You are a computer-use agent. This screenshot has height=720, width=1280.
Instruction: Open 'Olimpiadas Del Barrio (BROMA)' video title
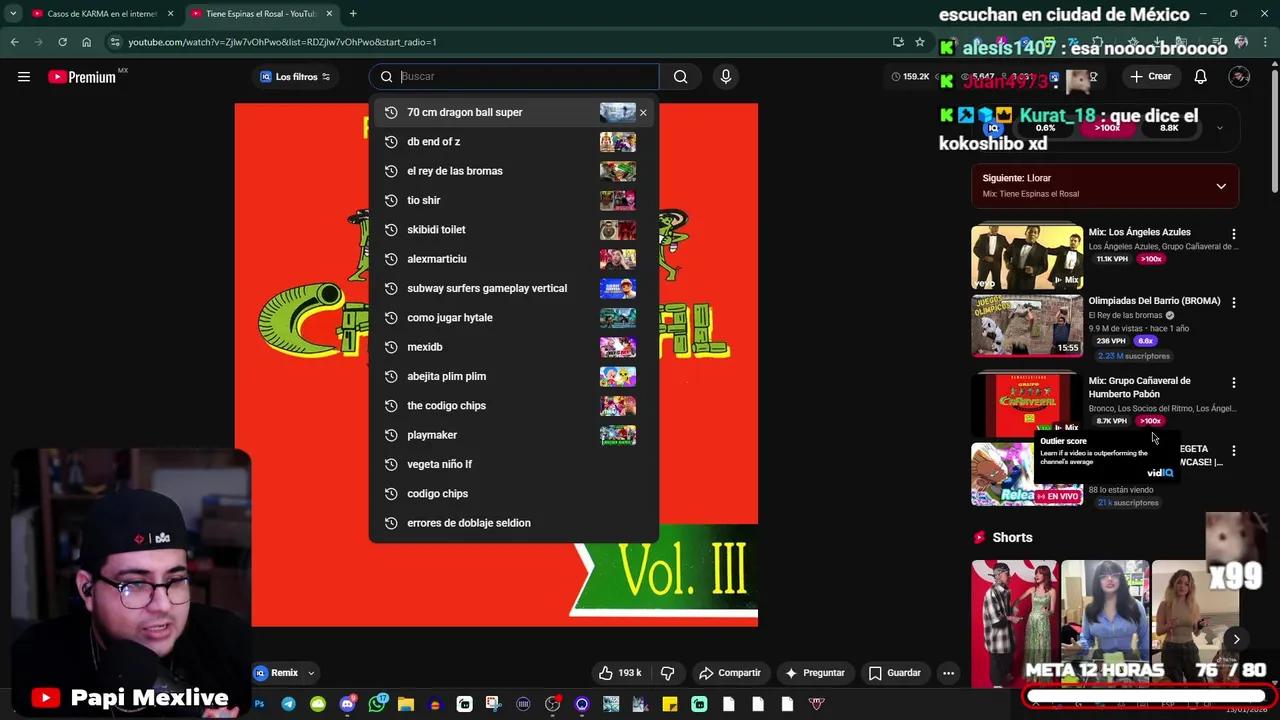1154,301
